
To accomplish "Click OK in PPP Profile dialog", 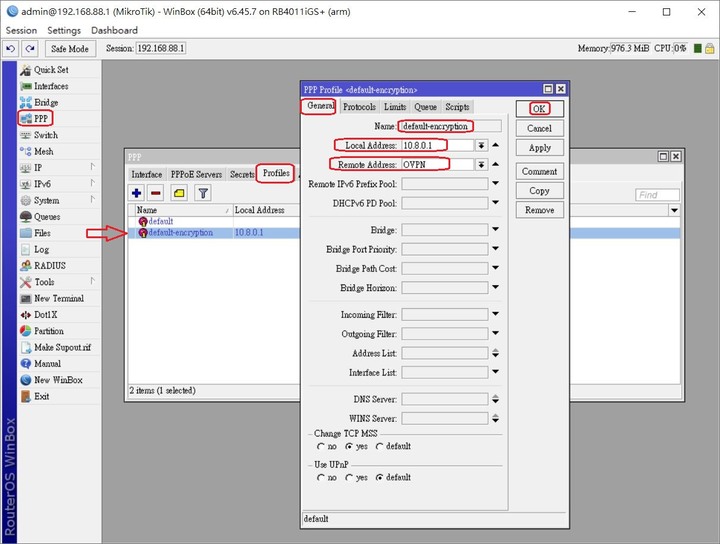I will pos(539,109).
